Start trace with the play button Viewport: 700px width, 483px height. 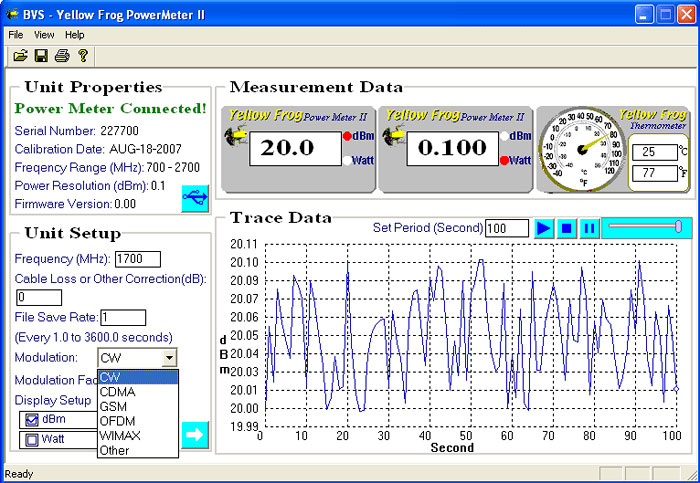[x=543, y=229]
